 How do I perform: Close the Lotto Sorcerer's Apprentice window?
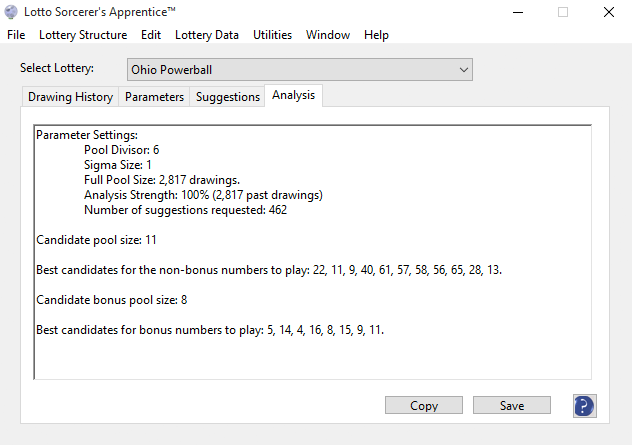tap(608, 12)
